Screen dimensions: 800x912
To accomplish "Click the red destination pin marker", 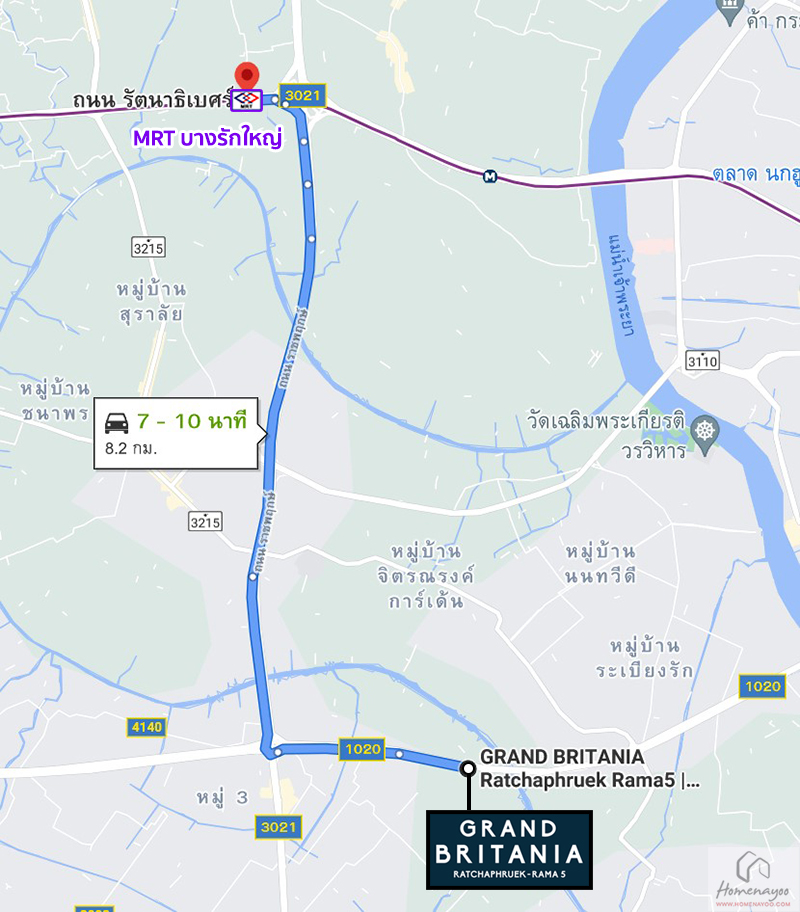I will click(247, 77).
